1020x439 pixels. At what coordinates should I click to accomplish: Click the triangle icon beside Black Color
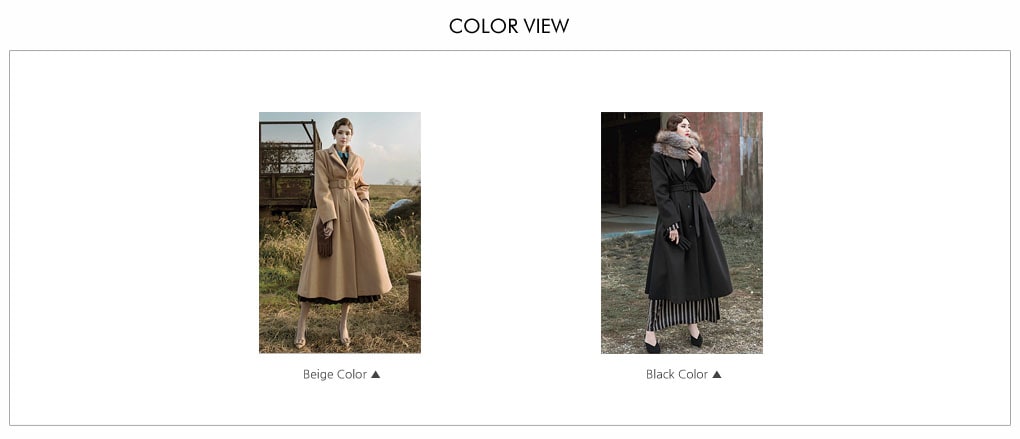coord(717,375)
